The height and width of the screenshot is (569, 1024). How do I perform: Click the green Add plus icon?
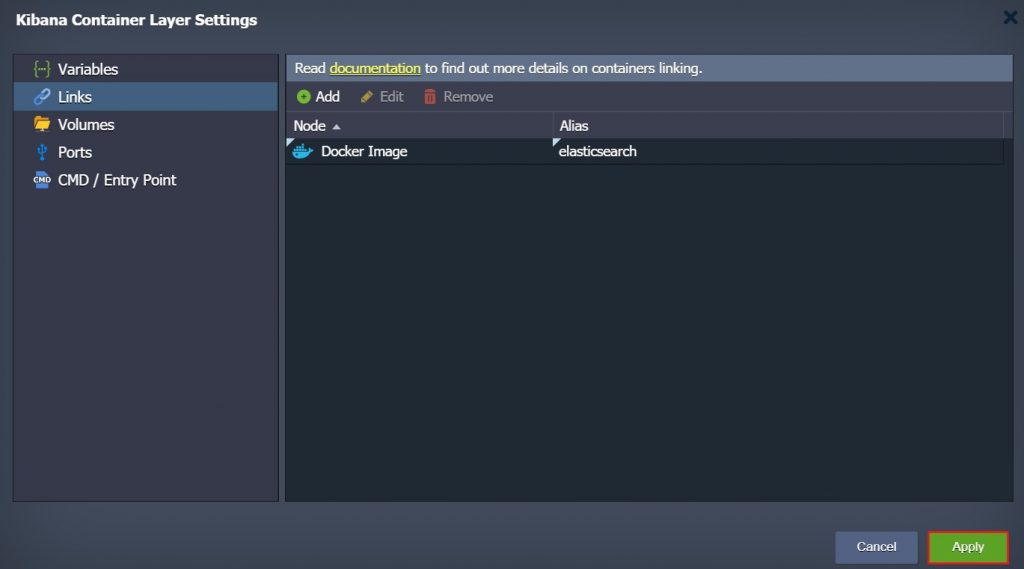point(303,97)
